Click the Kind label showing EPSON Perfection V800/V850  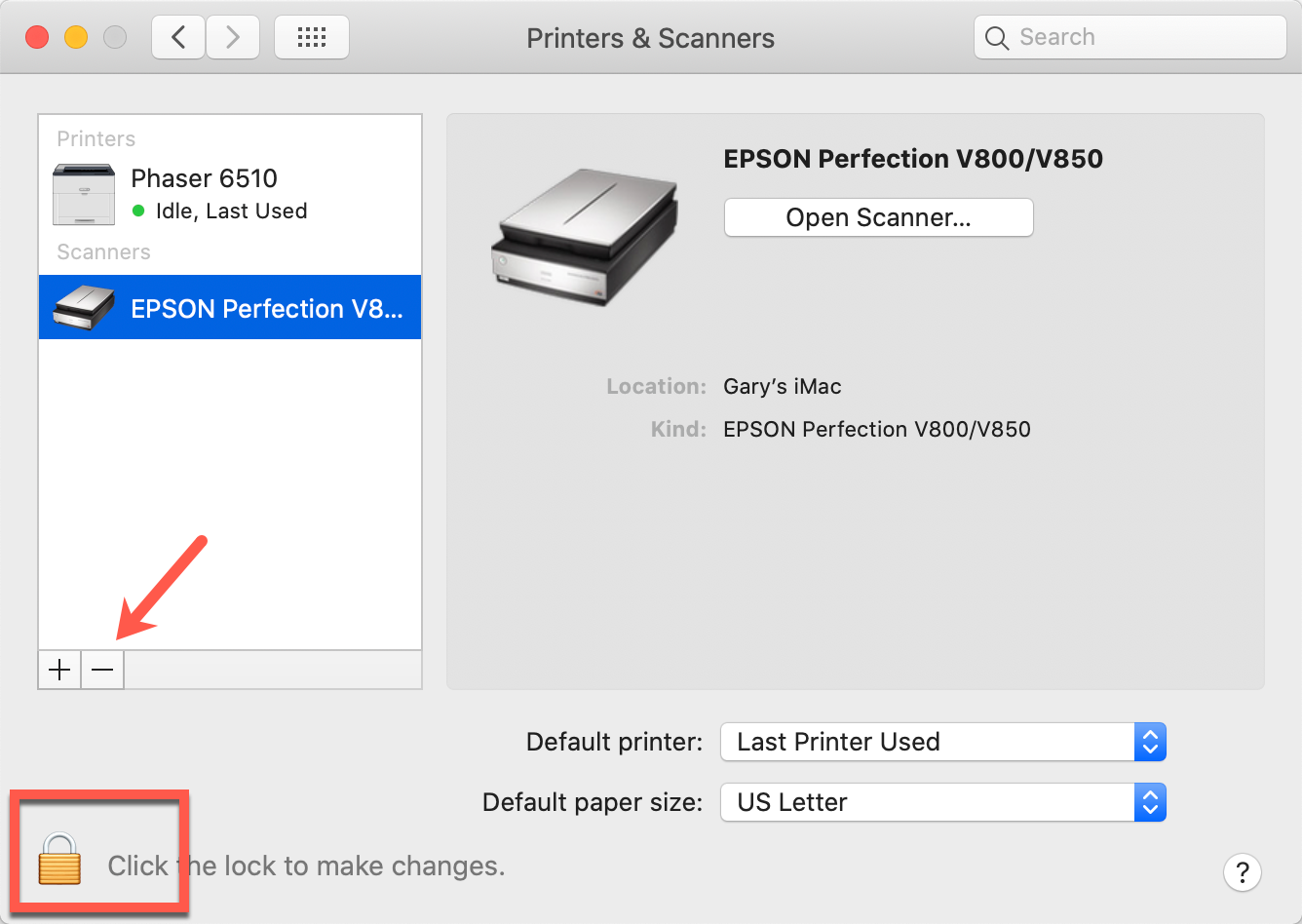(x=678, y=429)
